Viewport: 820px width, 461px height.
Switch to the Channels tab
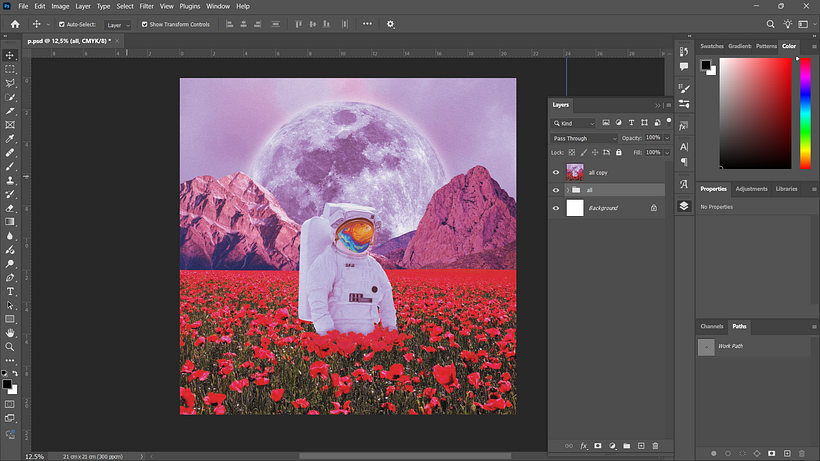coord(711,326)
